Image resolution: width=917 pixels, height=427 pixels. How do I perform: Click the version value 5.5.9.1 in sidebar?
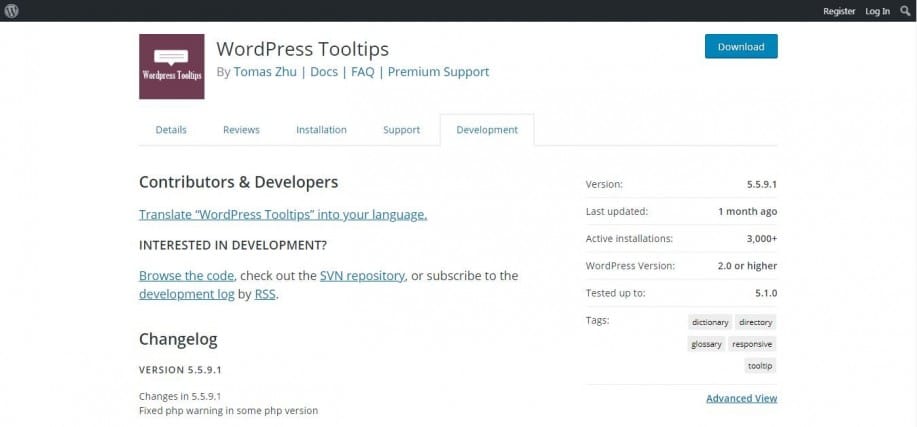(x=761, y=184)
